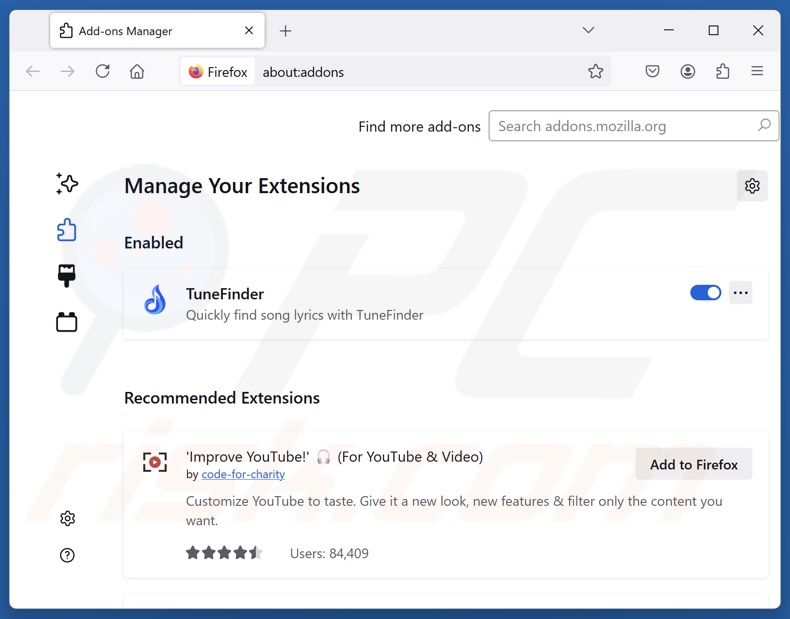
Task: Maximize the Firefox window
Action: (713, 30)
